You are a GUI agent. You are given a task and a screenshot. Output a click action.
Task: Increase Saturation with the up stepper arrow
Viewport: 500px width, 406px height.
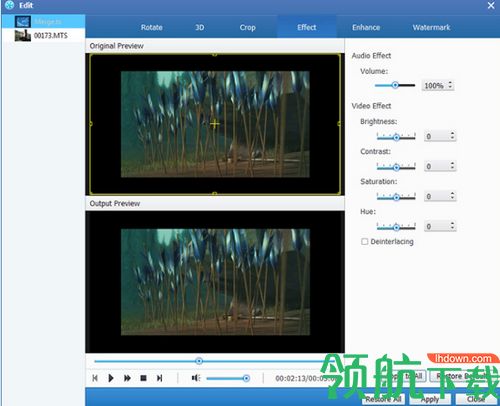coord(452,193)
